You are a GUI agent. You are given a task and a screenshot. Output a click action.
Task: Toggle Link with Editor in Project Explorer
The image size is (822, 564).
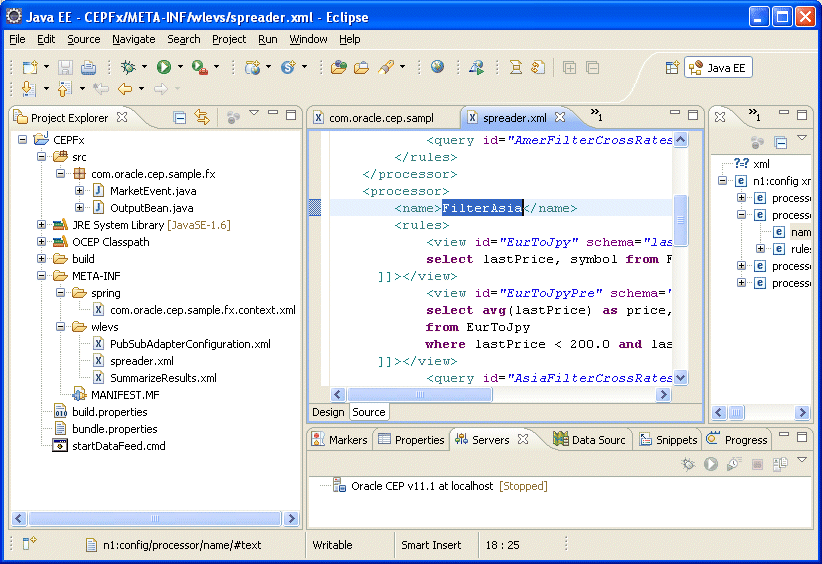(203, 117)
